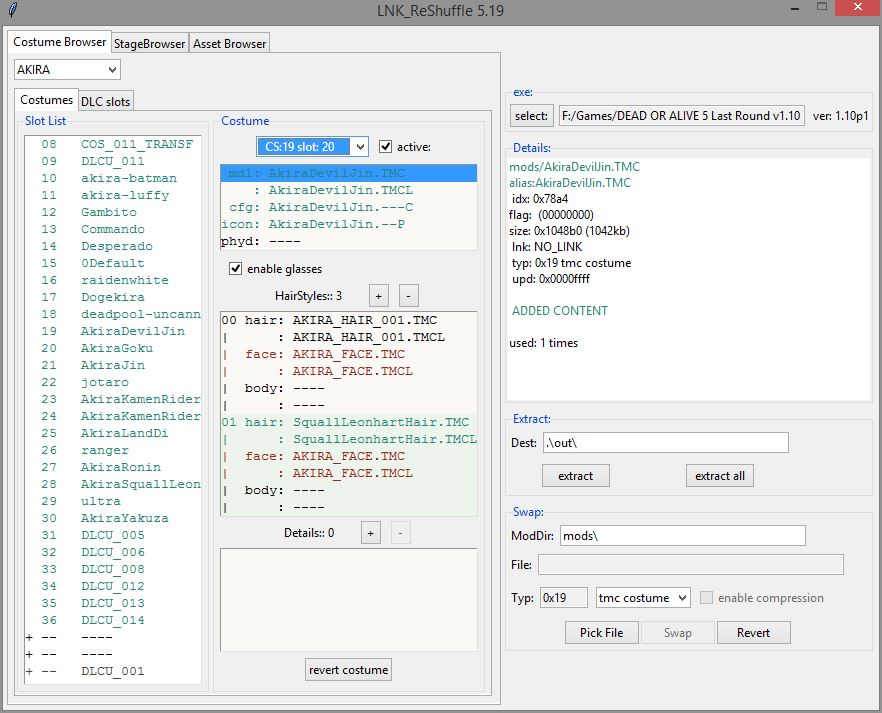Open the DLC slots sub-tab
Screen dimensions: 882x713
[105, 102]
